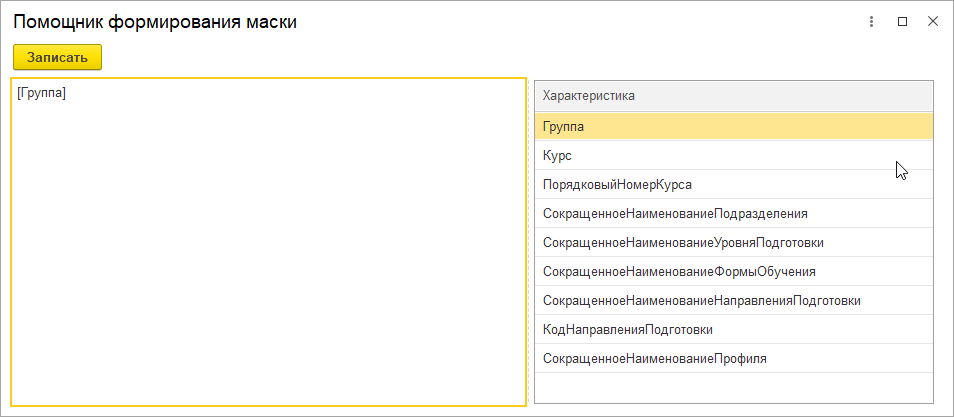Select the КодНаправленияПодготовки row

click(734, 329)
